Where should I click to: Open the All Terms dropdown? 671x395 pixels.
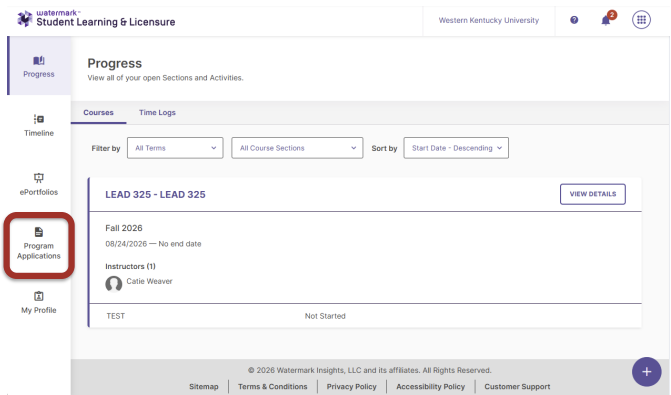[x=175, y=148]
